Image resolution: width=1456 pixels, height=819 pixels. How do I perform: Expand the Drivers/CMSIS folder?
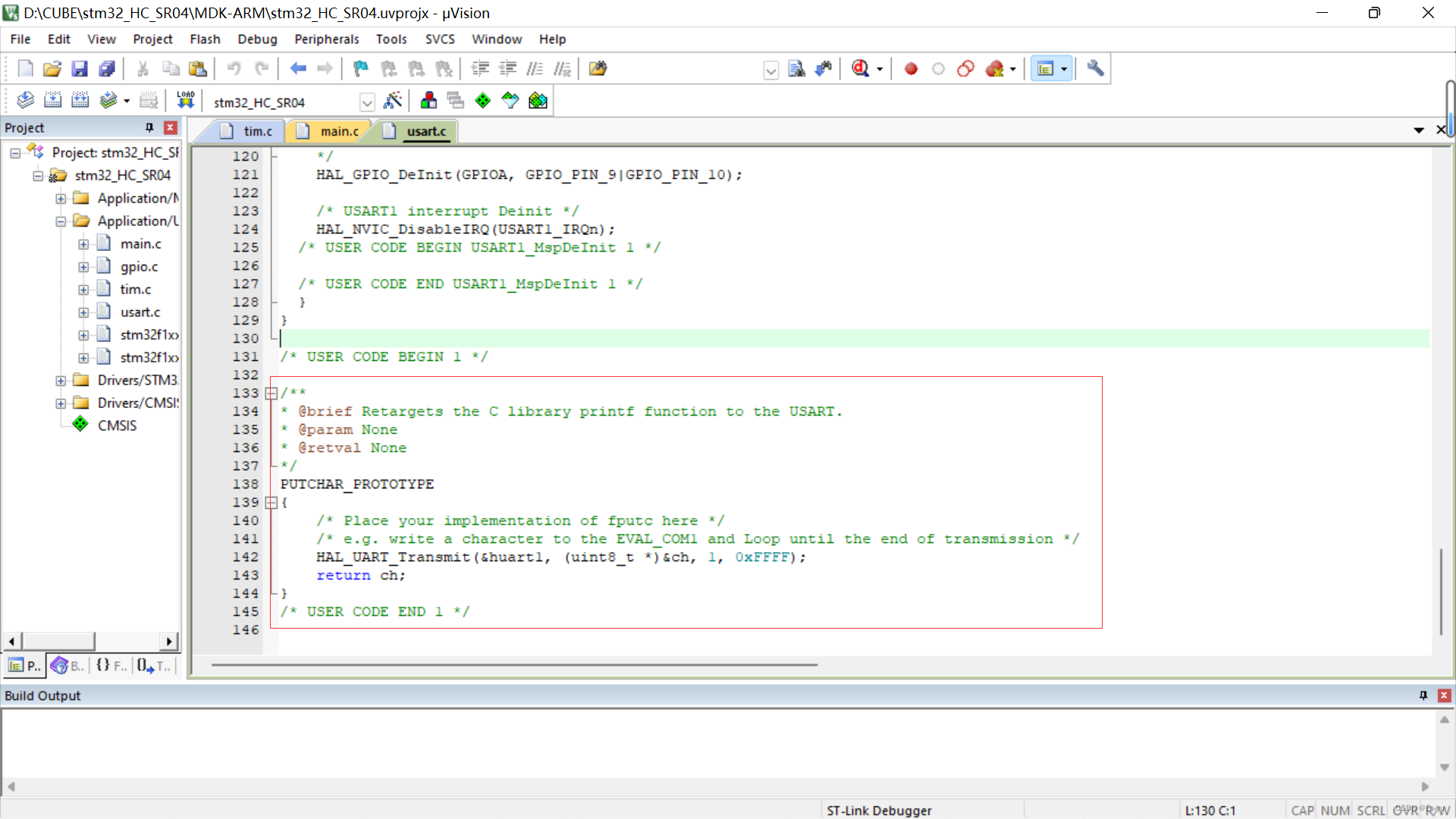[61, 403]
